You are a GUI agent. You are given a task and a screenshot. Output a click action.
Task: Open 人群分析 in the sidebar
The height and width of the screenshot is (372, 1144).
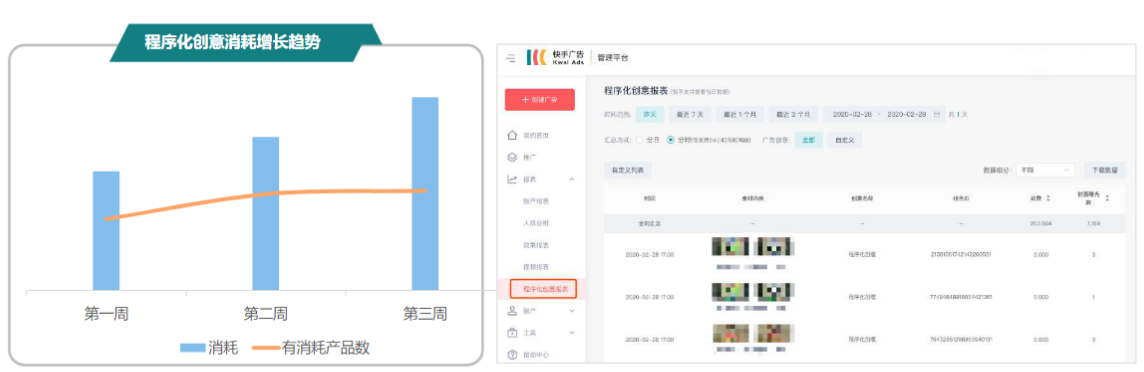click(536, 222)
